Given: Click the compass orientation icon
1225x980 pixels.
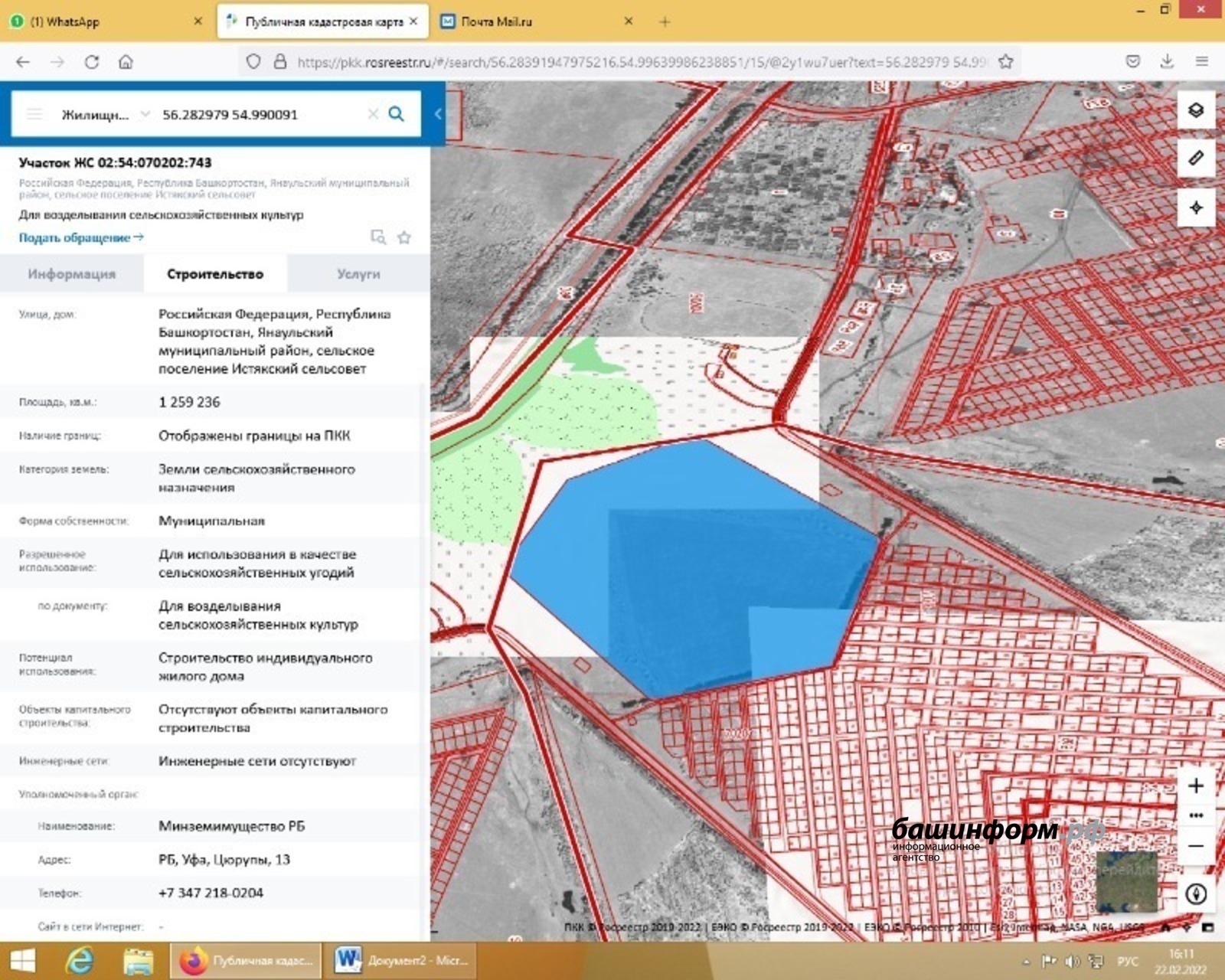Looking at the screenshot, I should point(1195,893).
